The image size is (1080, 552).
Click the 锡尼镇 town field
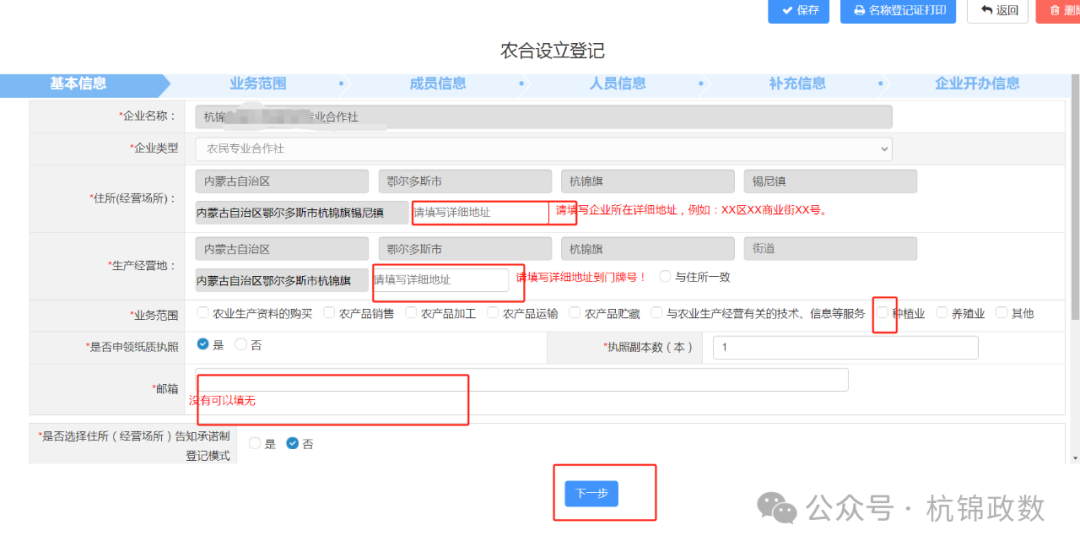click(x=830, y=182)
